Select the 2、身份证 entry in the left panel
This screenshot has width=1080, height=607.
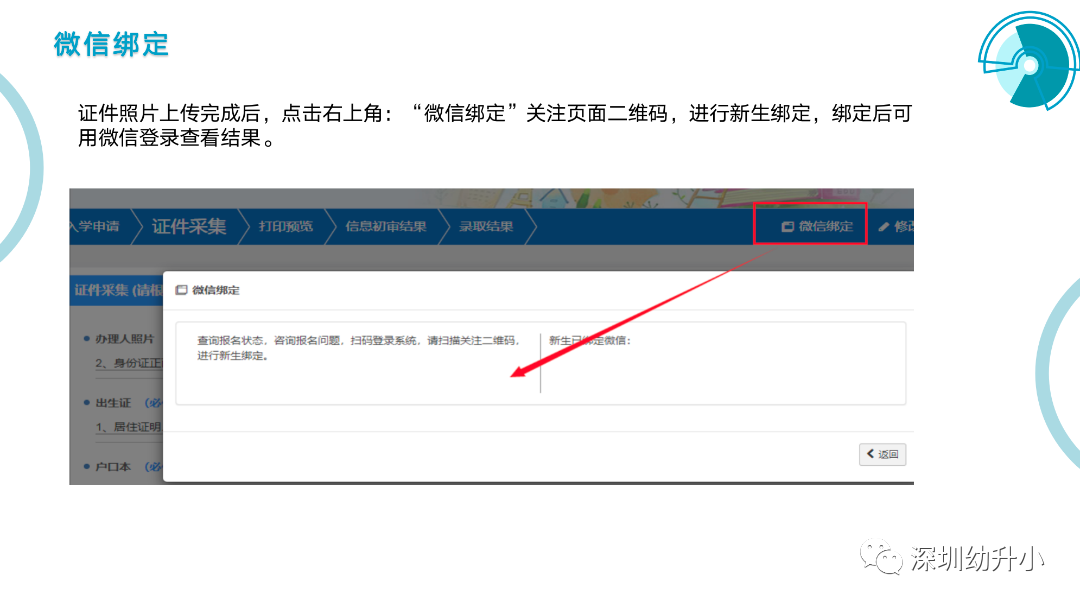(129, 363)
